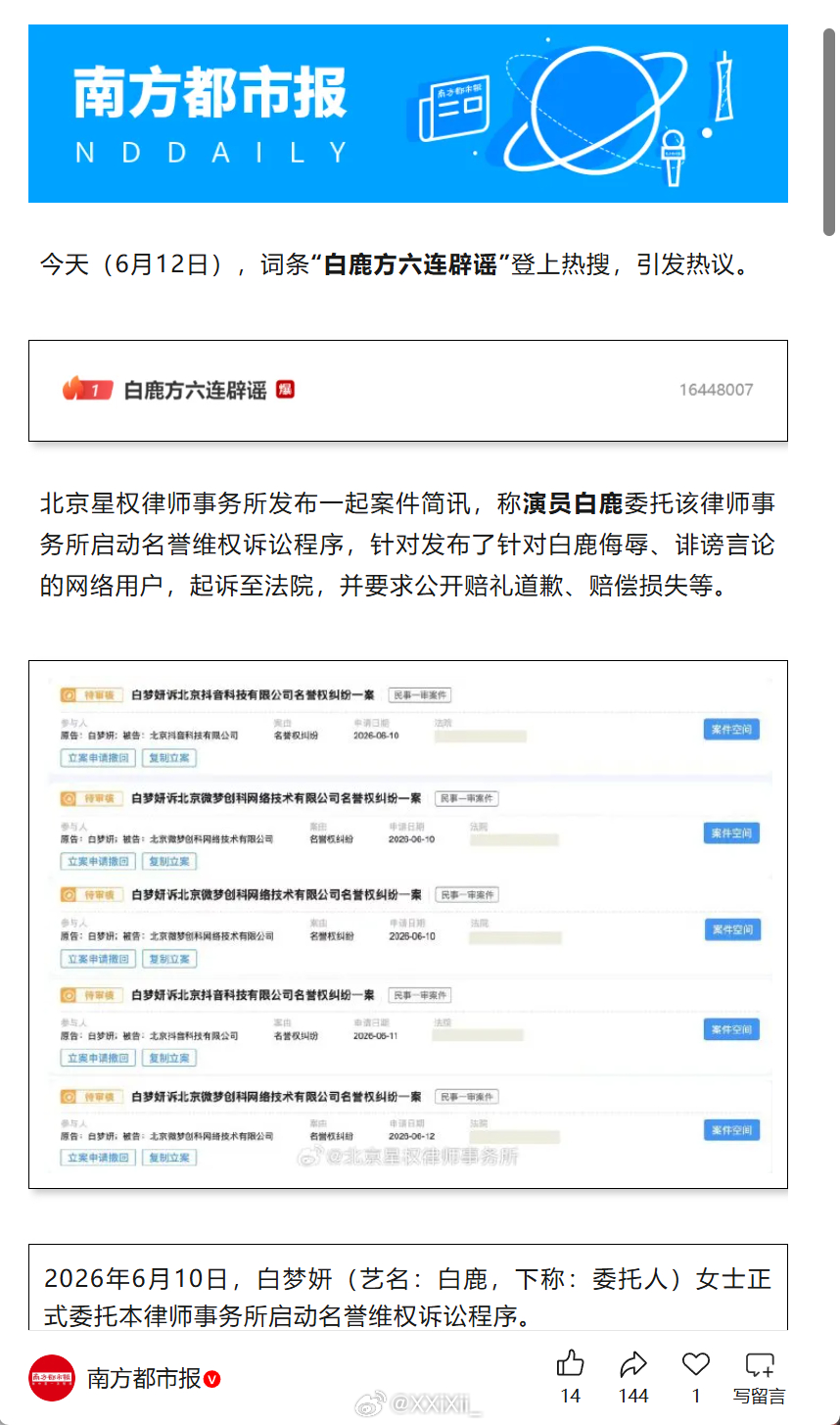Open the Southern Metropolis Daily round avatar
Image resolution: width=840 pixels, height=1425 pixels.
pos(52,1379)
